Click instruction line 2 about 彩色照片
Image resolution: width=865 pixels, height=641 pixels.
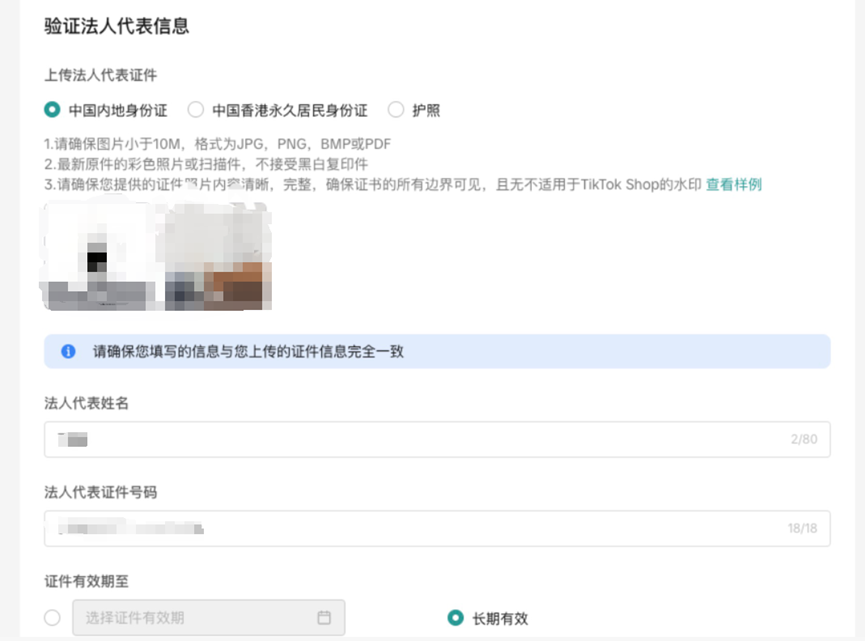tap(206, 164)
